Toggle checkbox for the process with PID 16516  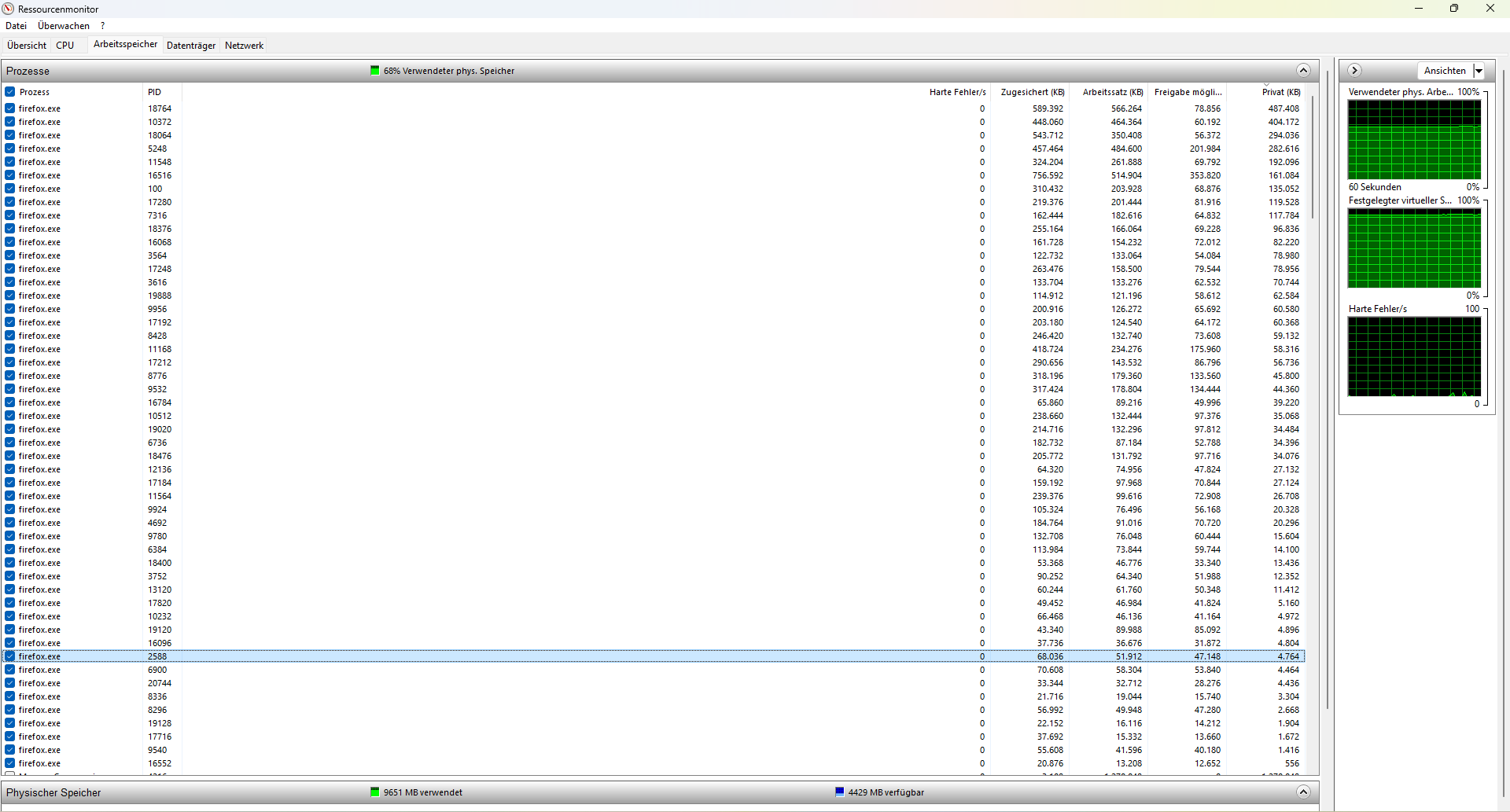pyautogui.click(x=10, y=175)
